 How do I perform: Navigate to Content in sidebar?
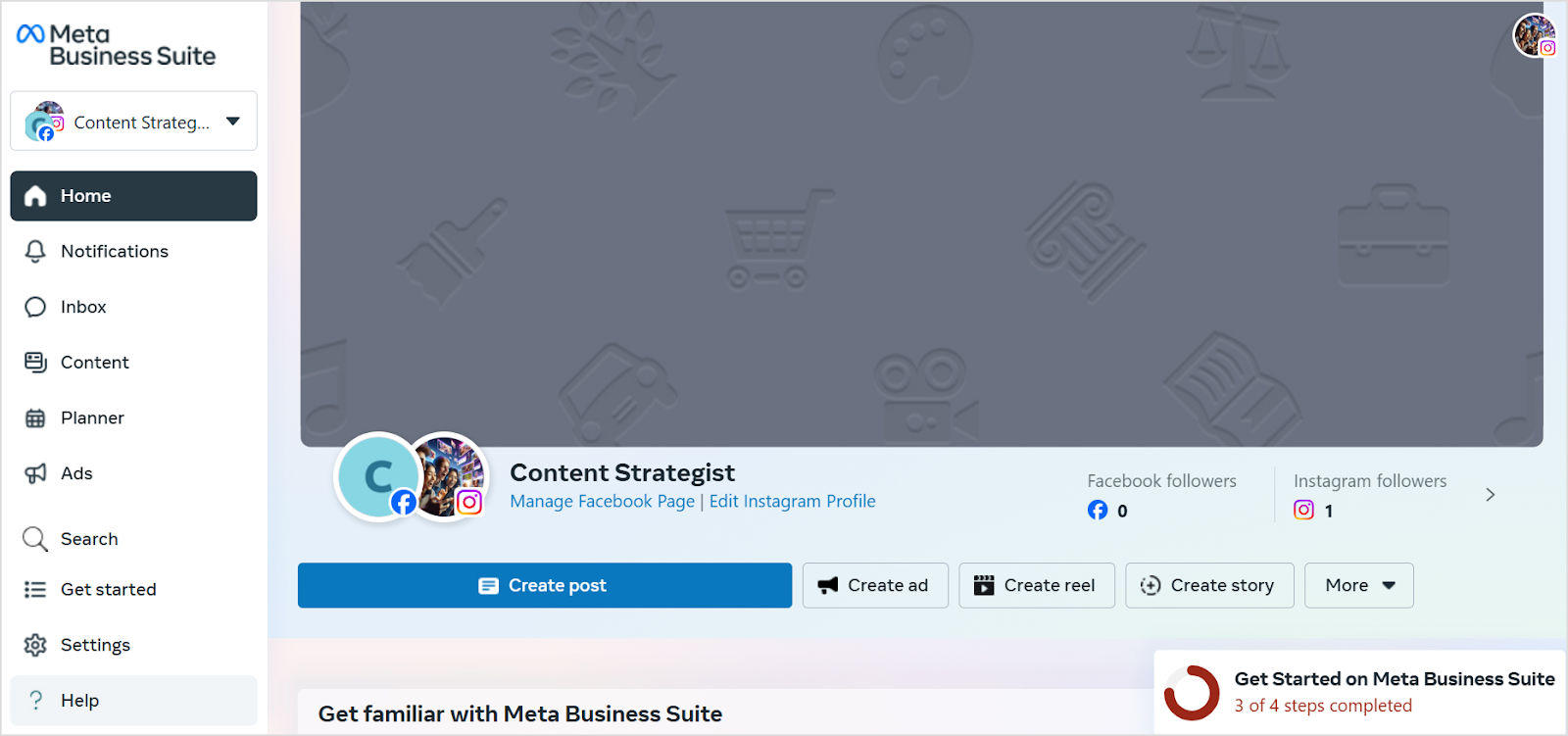(133, 363)
